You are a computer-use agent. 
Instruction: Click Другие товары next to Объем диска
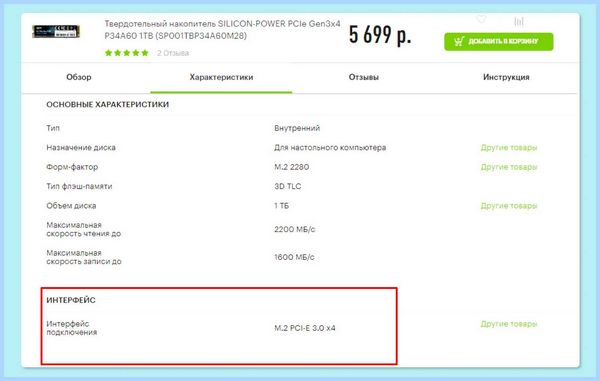[x=509, y=205]
